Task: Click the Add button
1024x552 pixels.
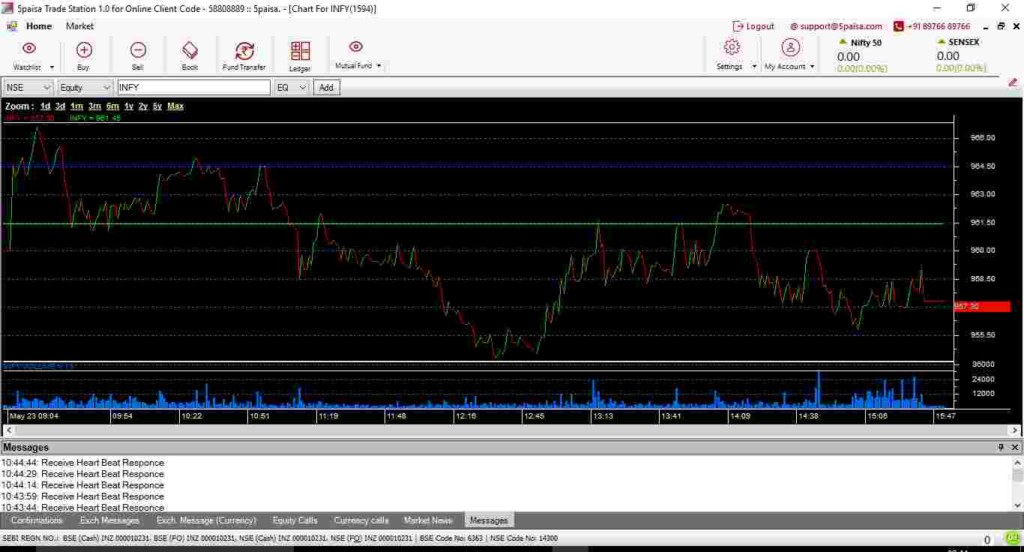Action: point(326,88)
